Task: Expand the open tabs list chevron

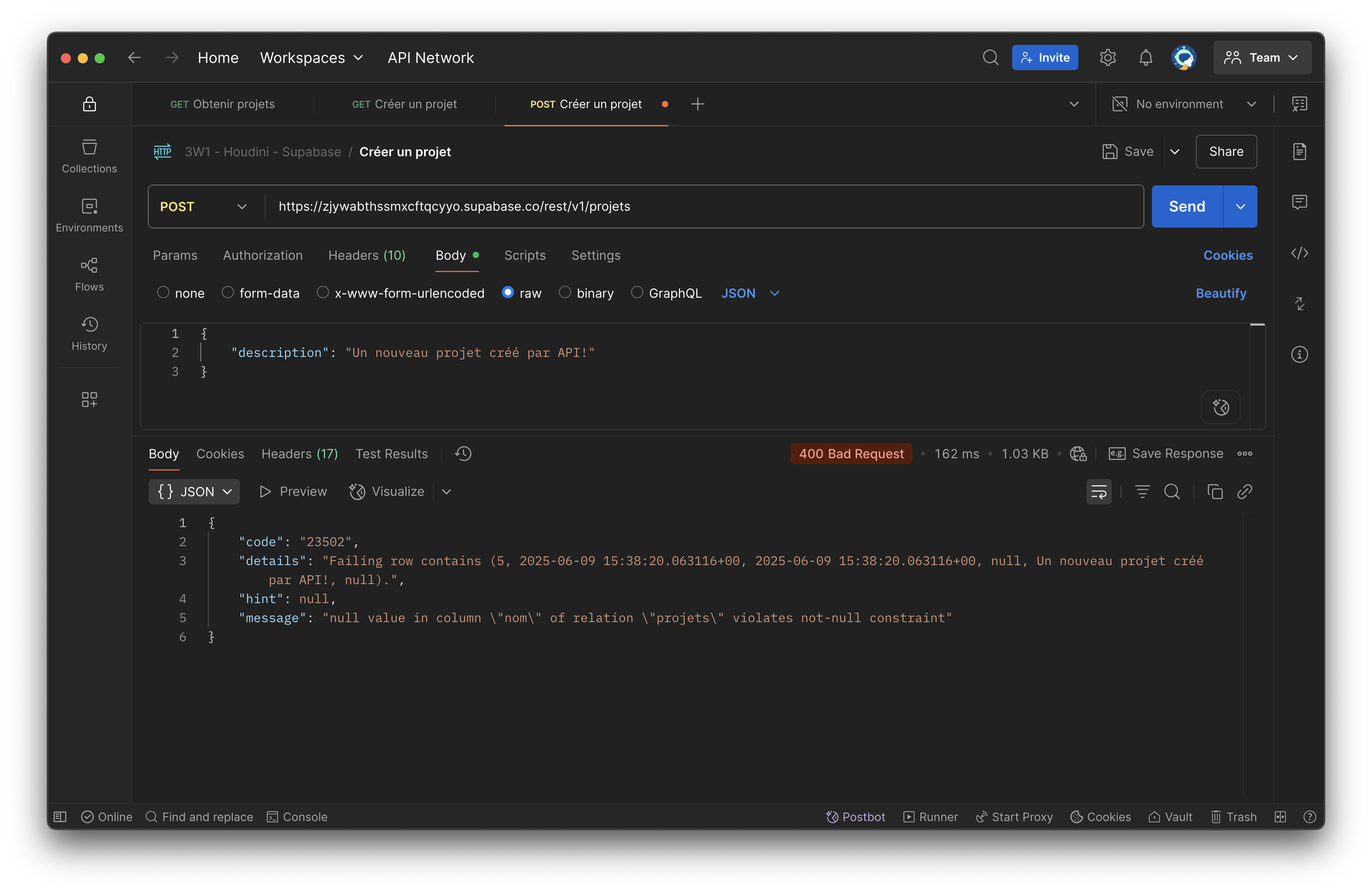Action: coord(1074,104)
